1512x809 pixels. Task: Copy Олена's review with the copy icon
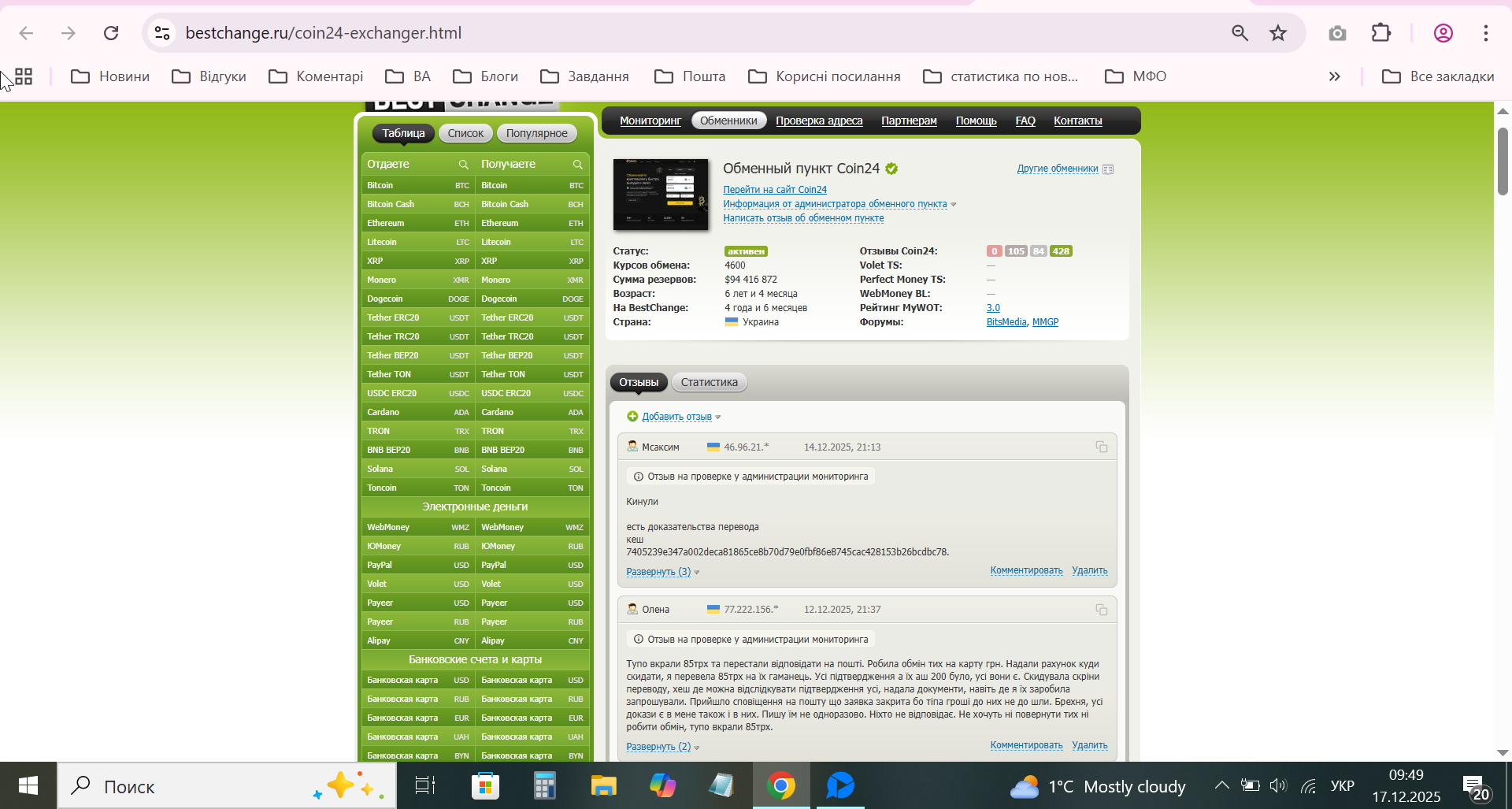point(1102,610)
